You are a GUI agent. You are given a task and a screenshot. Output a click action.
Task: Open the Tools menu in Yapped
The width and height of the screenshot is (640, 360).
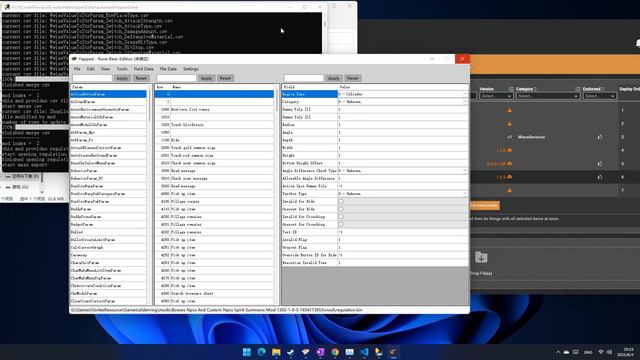tap(122, 69)
